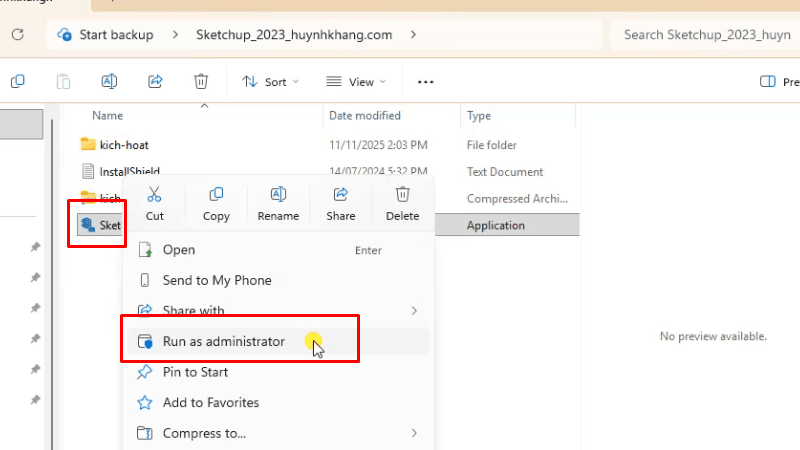Image resolution: width=800 pixels, height=450 pixels.
Task: Click the Refresh icon in address bar
Action: click(18, 35)
